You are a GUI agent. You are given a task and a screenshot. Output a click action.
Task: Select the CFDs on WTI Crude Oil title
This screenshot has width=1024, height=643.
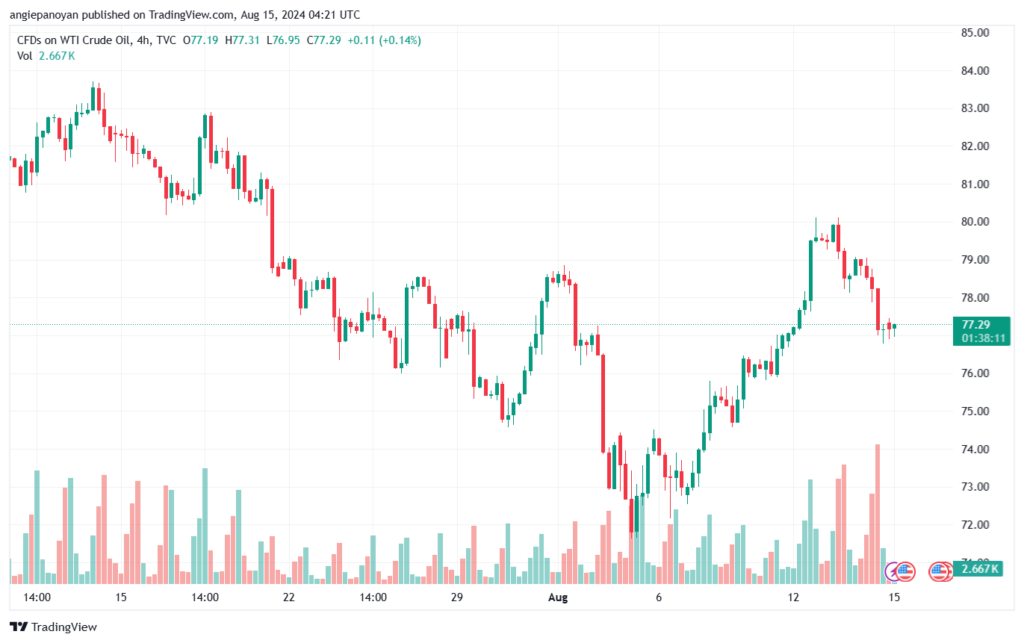point(74,40)
